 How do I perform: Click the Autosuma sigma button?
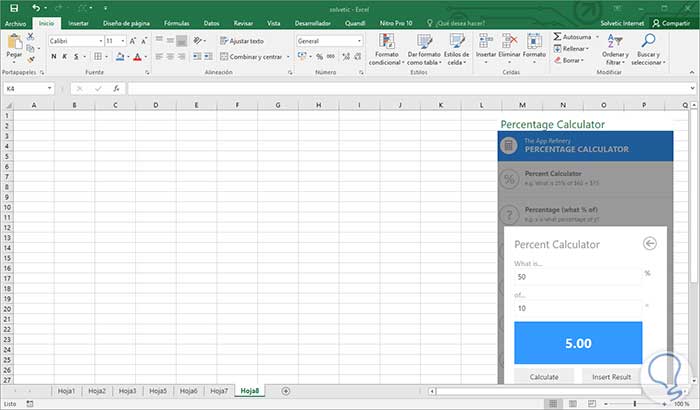point(572,37)
